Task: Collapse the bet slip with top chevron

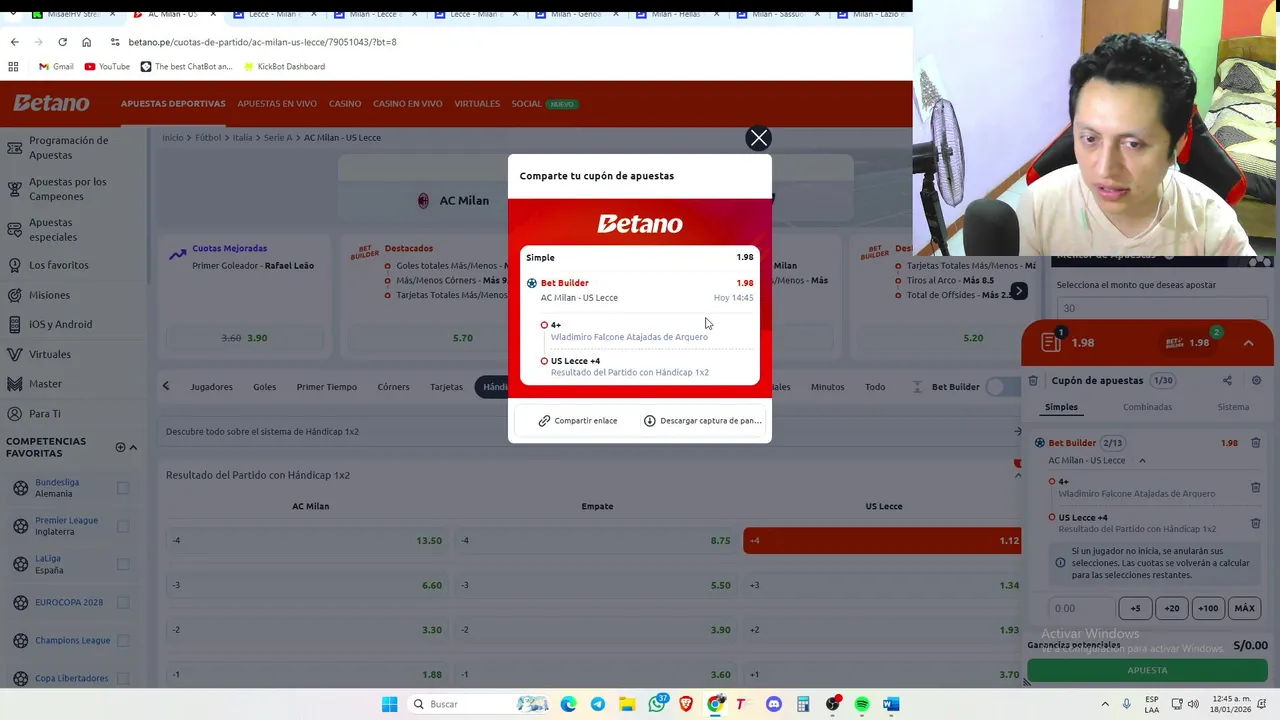Action: tap(1248, 343)
